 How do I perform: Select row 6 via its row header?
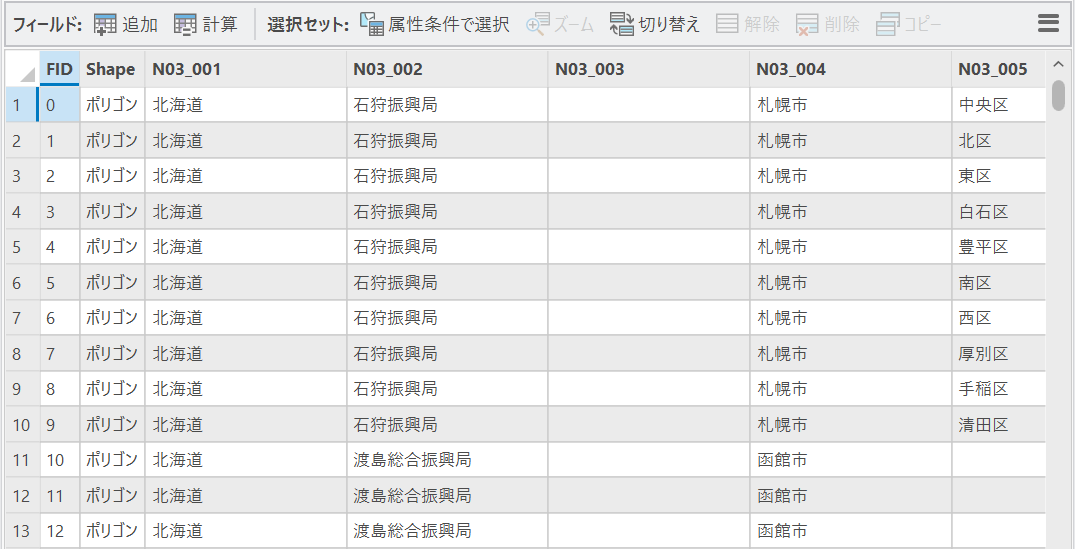[x=18, y=283]
